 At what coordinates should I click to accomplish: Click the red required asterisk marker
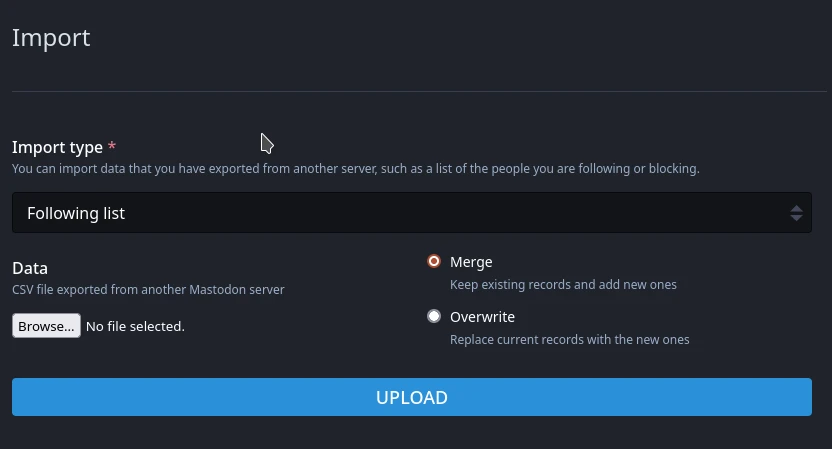click(111, 145)
